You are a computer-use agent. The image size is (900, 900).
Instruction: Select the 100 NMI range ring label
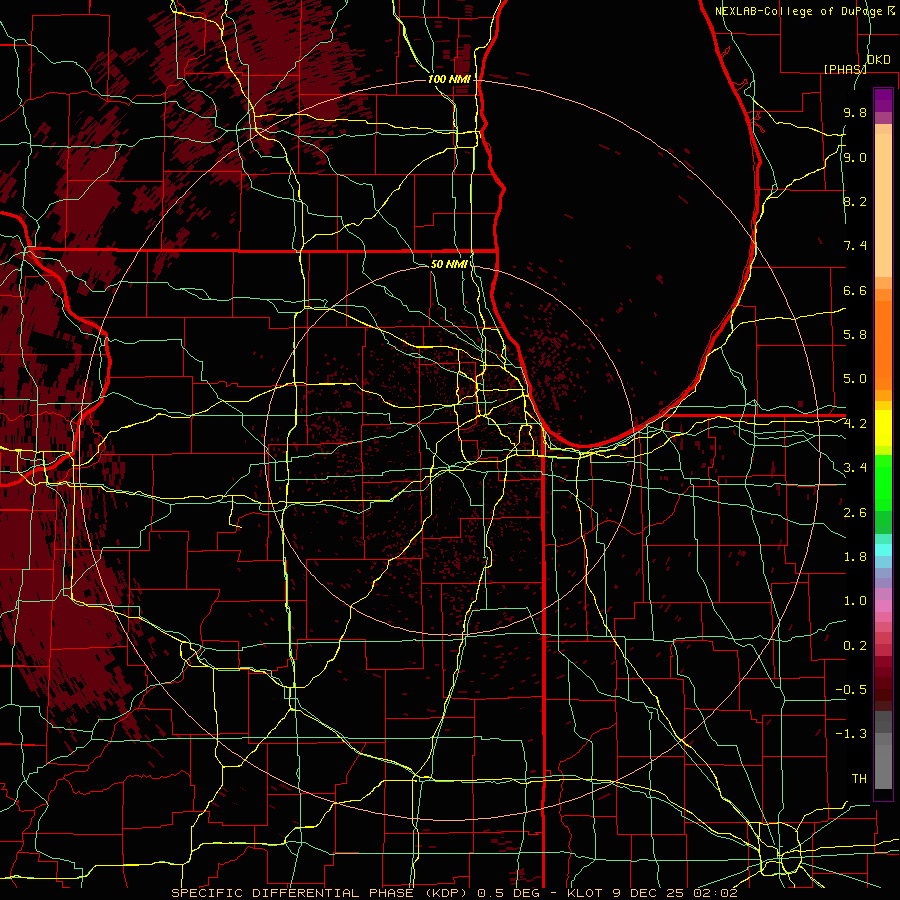pyautogui.click(x=449, y=79)
